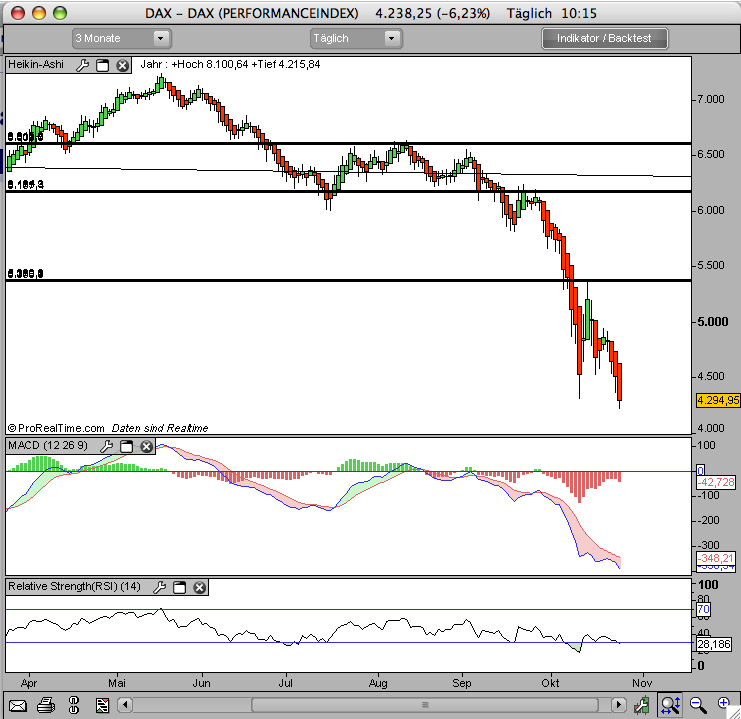Click the Okt month label on time axis
This screenshot has height=719, width=741.
(550, 683)
